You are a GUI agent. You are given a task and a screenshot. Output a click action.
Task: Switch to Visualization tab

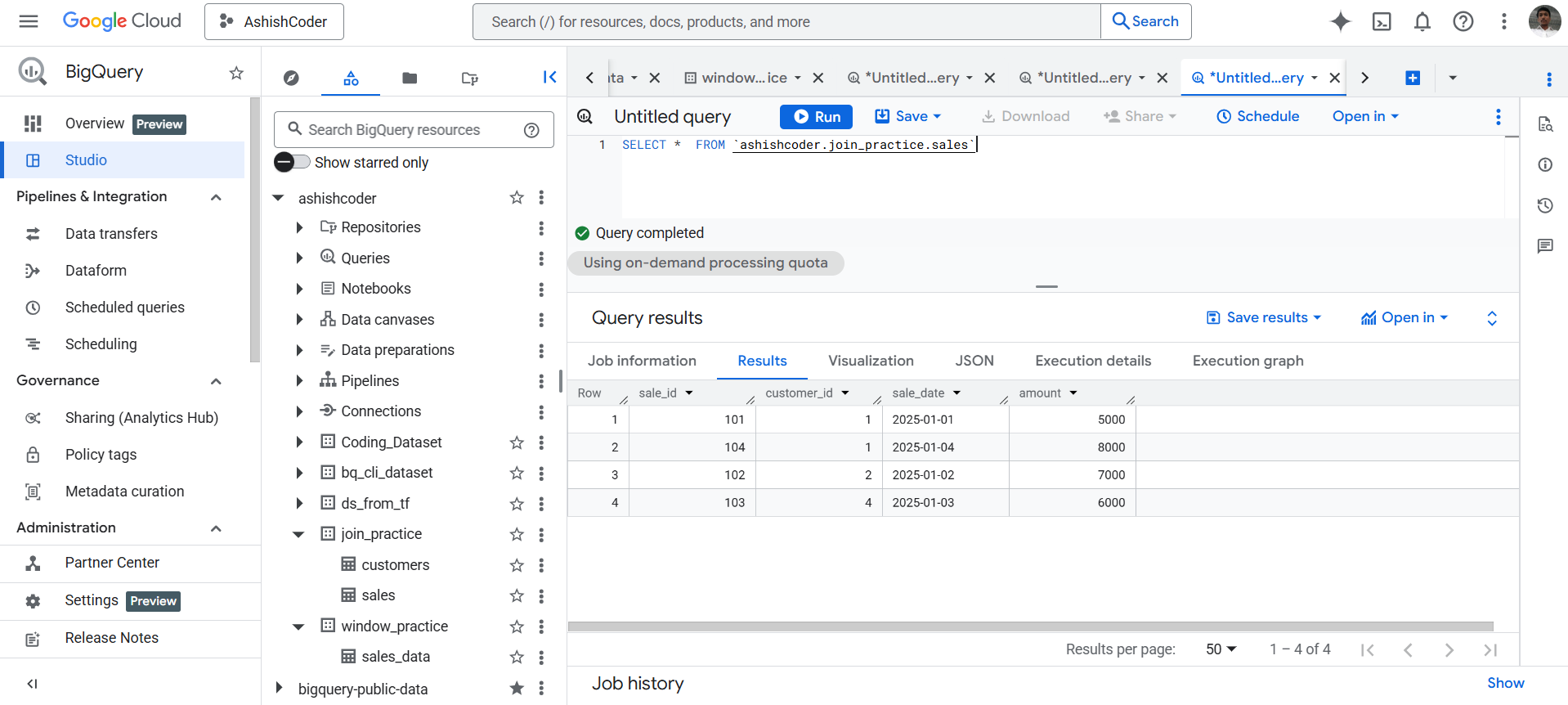click(871, 361)
